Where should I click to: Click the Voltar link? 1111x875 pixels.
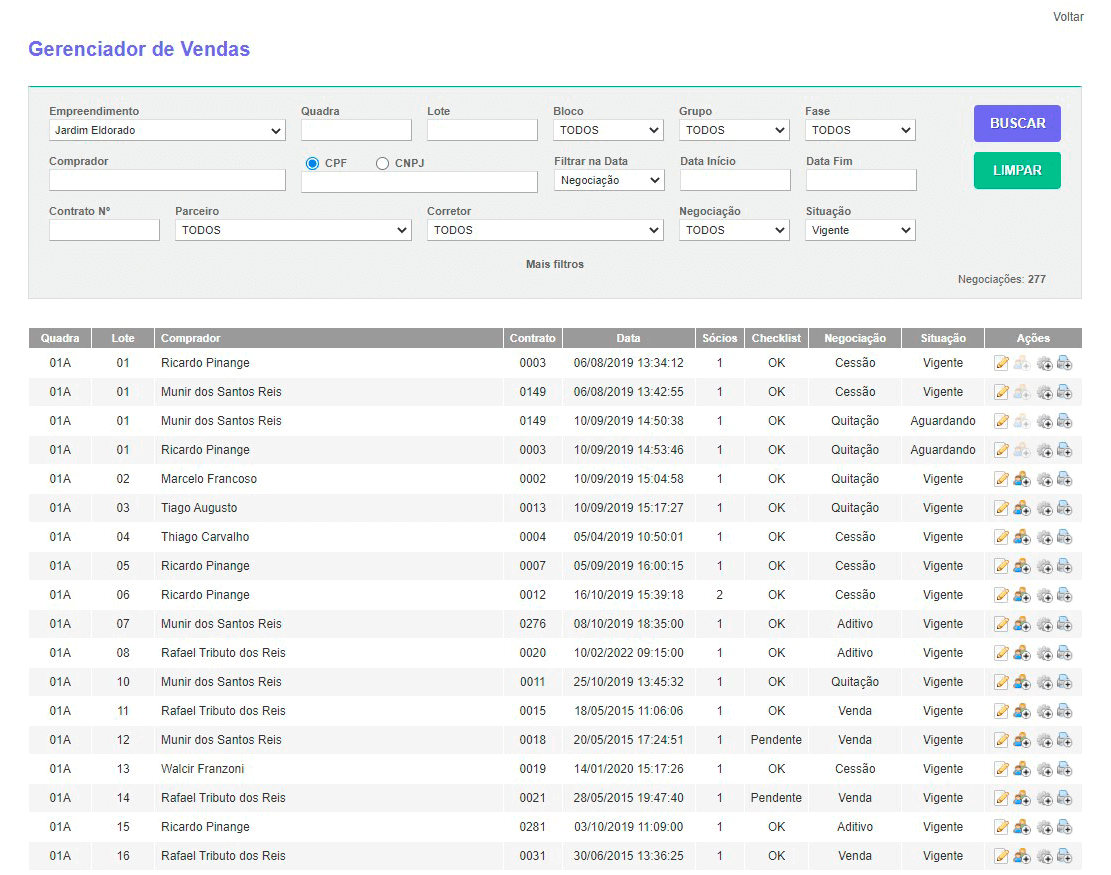1068,17
